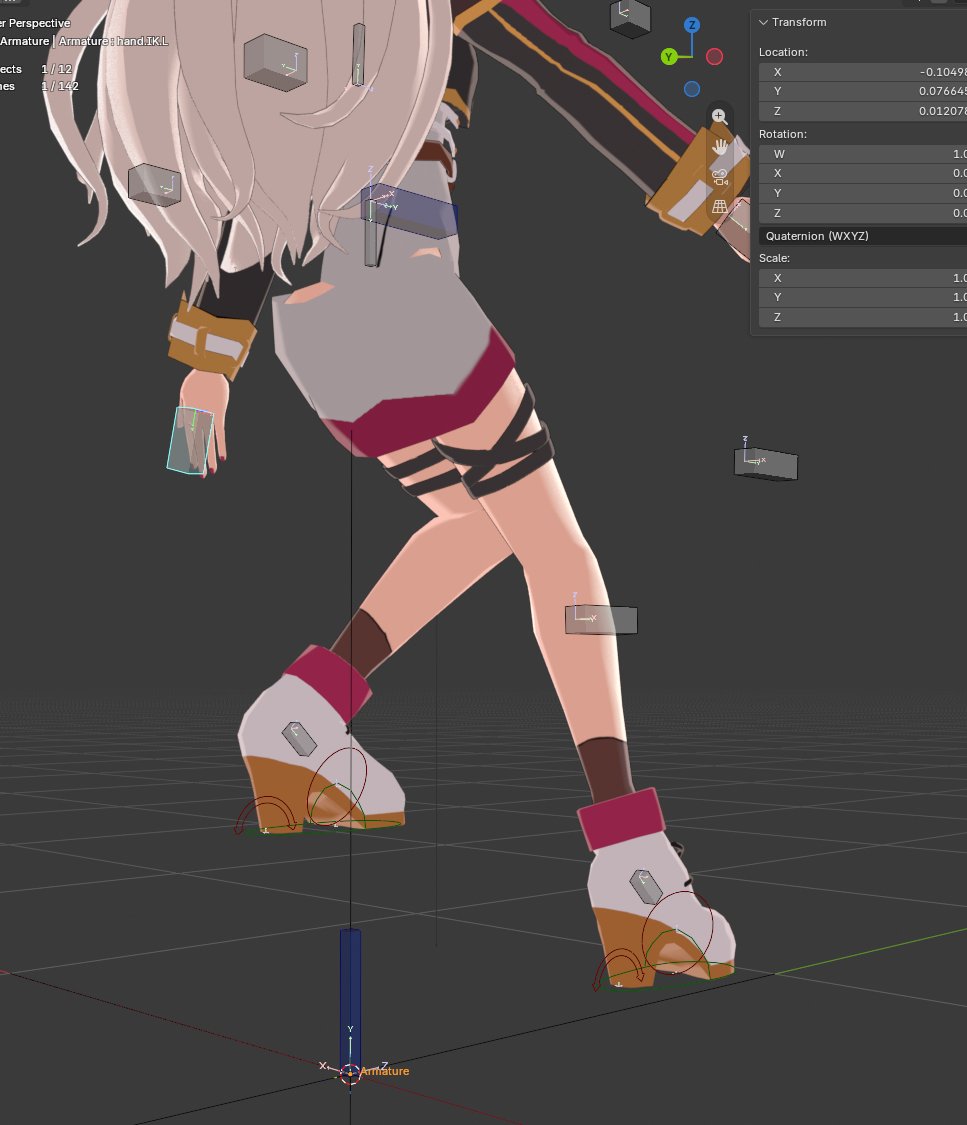Click the blue Z axis gizmo ball
This screenshot has height=1125, width=967.
coord(692,25)
